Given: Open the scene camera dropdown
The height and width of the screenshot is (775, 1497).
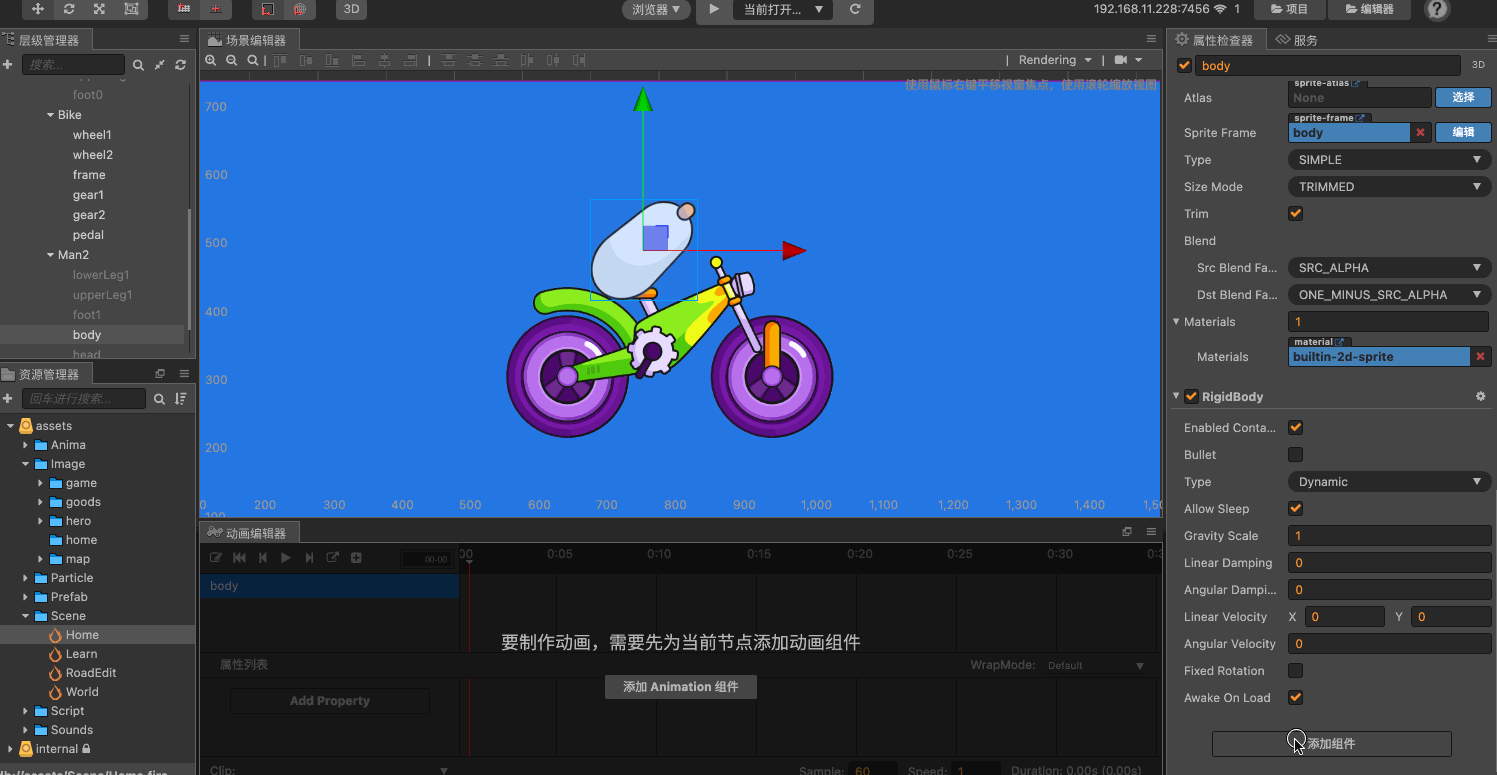Looking at the screenshot, I should (x=1128, y=60).
